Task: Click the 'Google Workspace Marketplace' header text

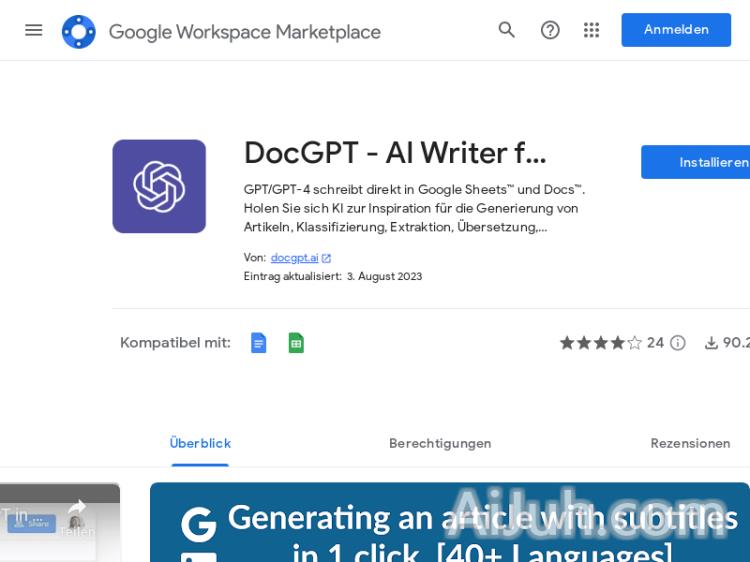Action: click(x=244, y=33)
